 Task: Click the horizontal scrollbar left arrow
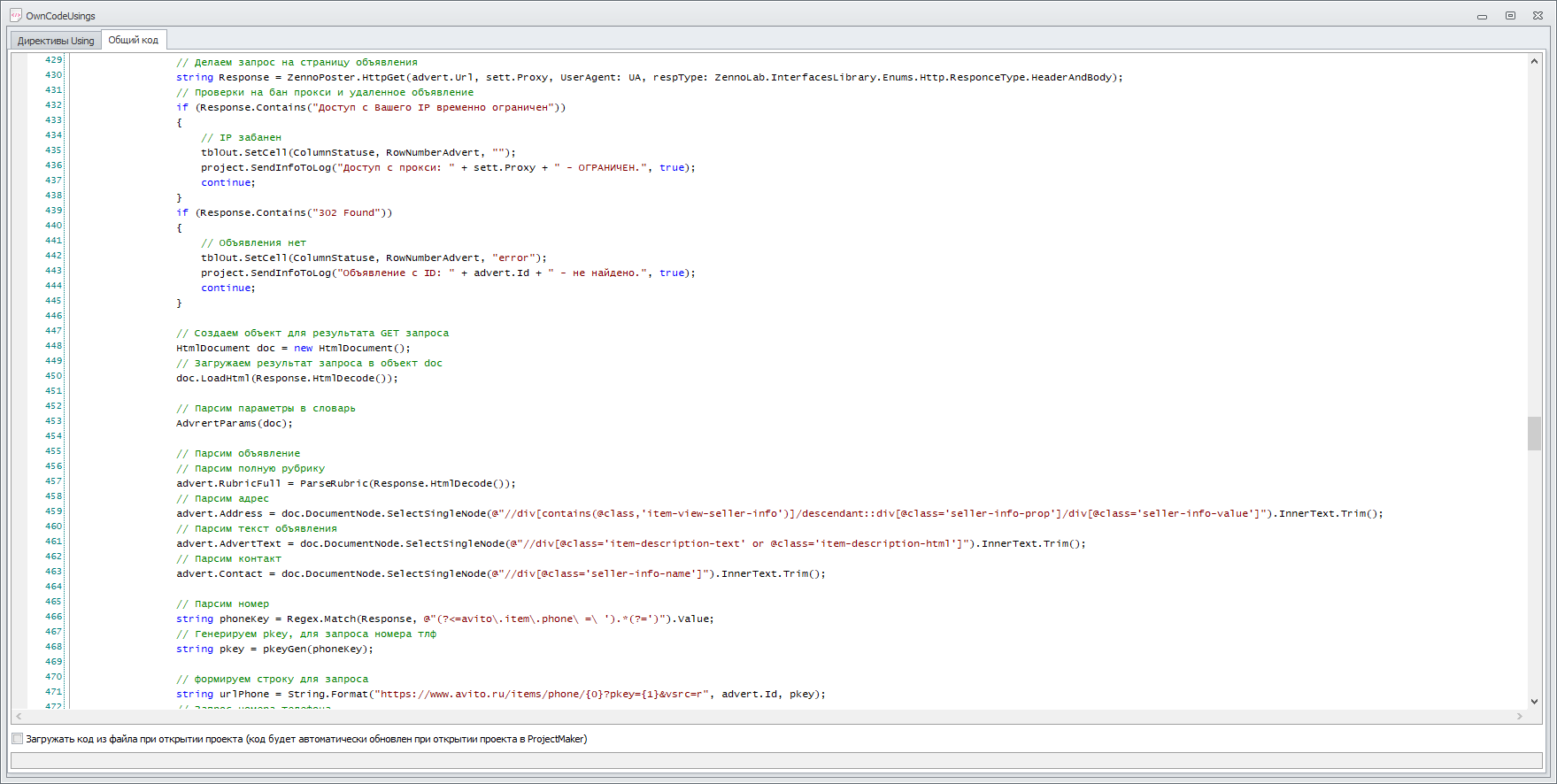point(19,716)
